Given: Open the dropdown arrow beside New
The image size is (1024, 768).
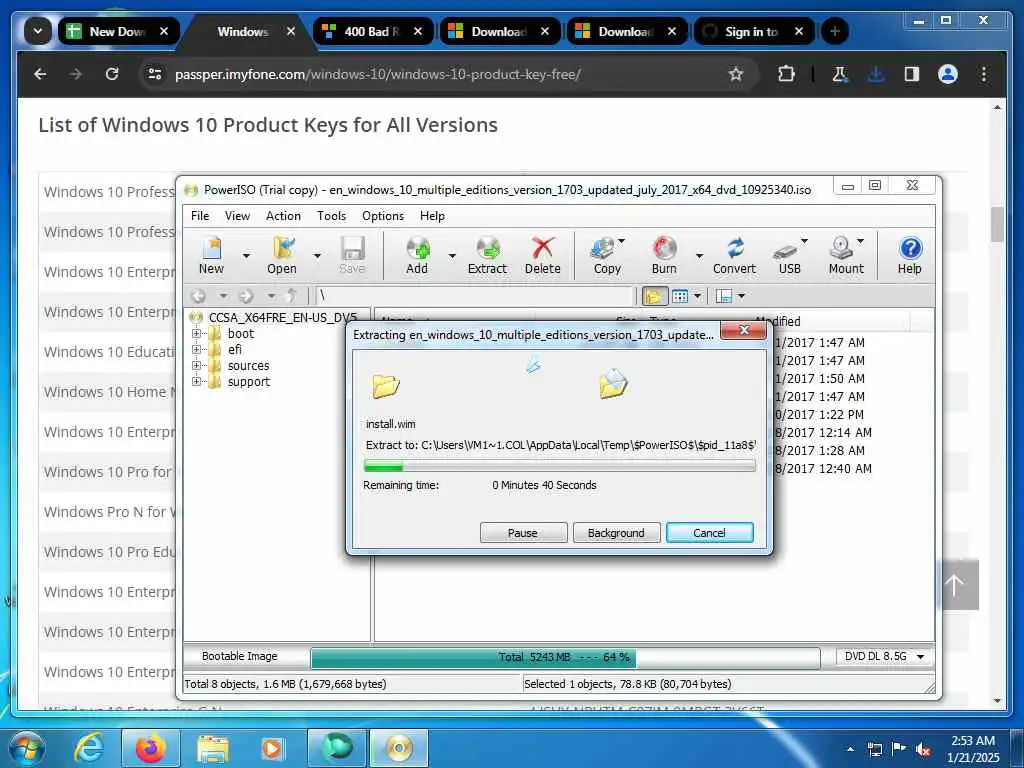Looking at the screenshot, I should click(246, 256).
